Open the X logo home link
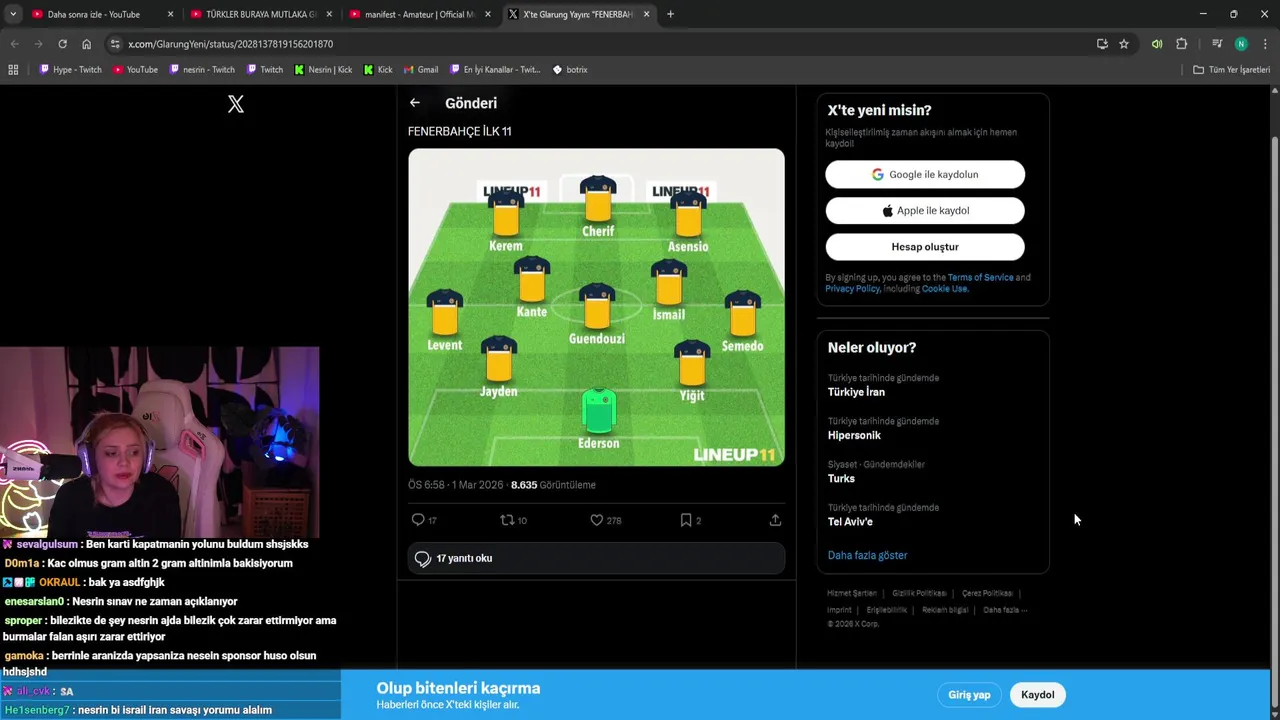Viewport: 1280px width, 720px height. coord(236,104)
